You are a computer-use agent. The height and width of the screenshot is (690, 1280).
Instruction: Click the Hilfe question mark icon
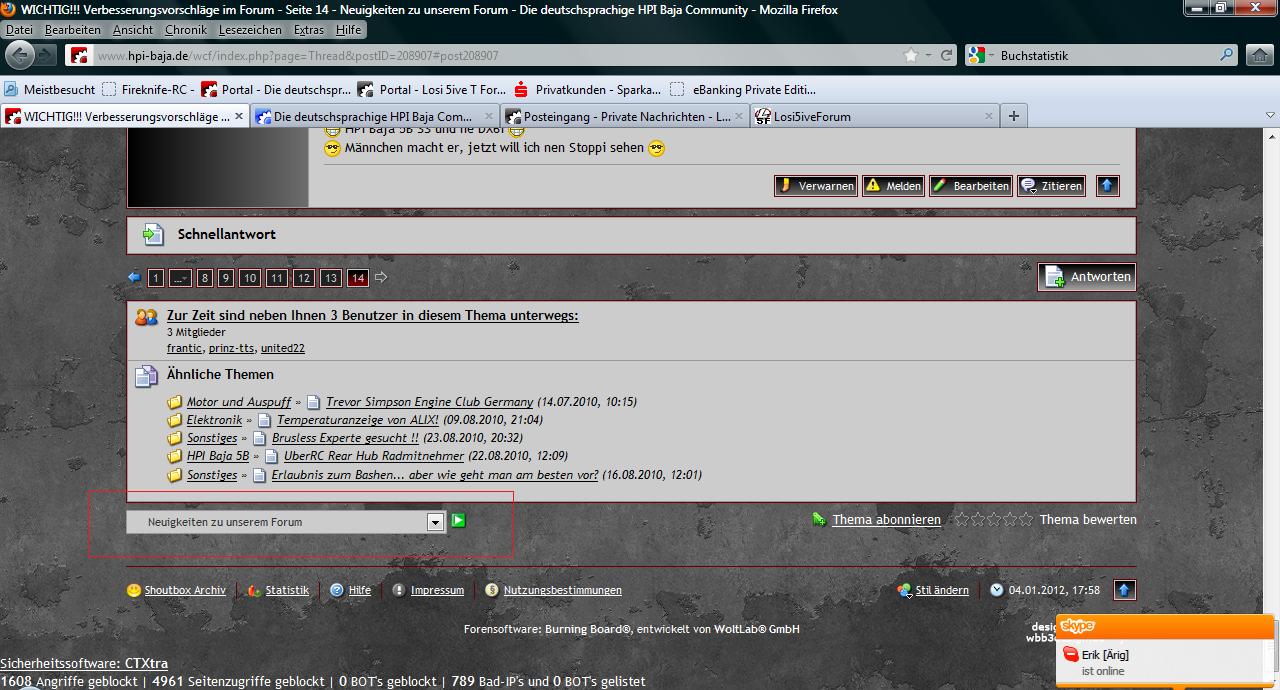click(337, 590)
